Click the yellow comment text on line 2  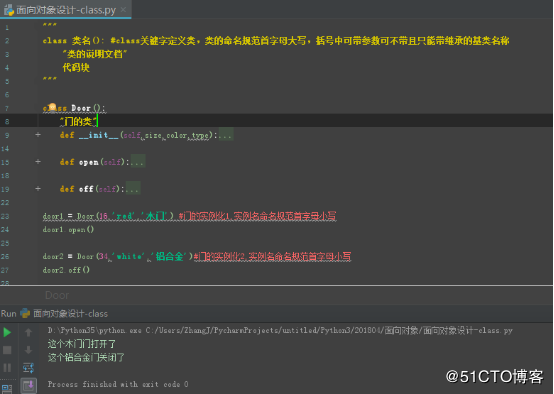(x=310, y=41)
